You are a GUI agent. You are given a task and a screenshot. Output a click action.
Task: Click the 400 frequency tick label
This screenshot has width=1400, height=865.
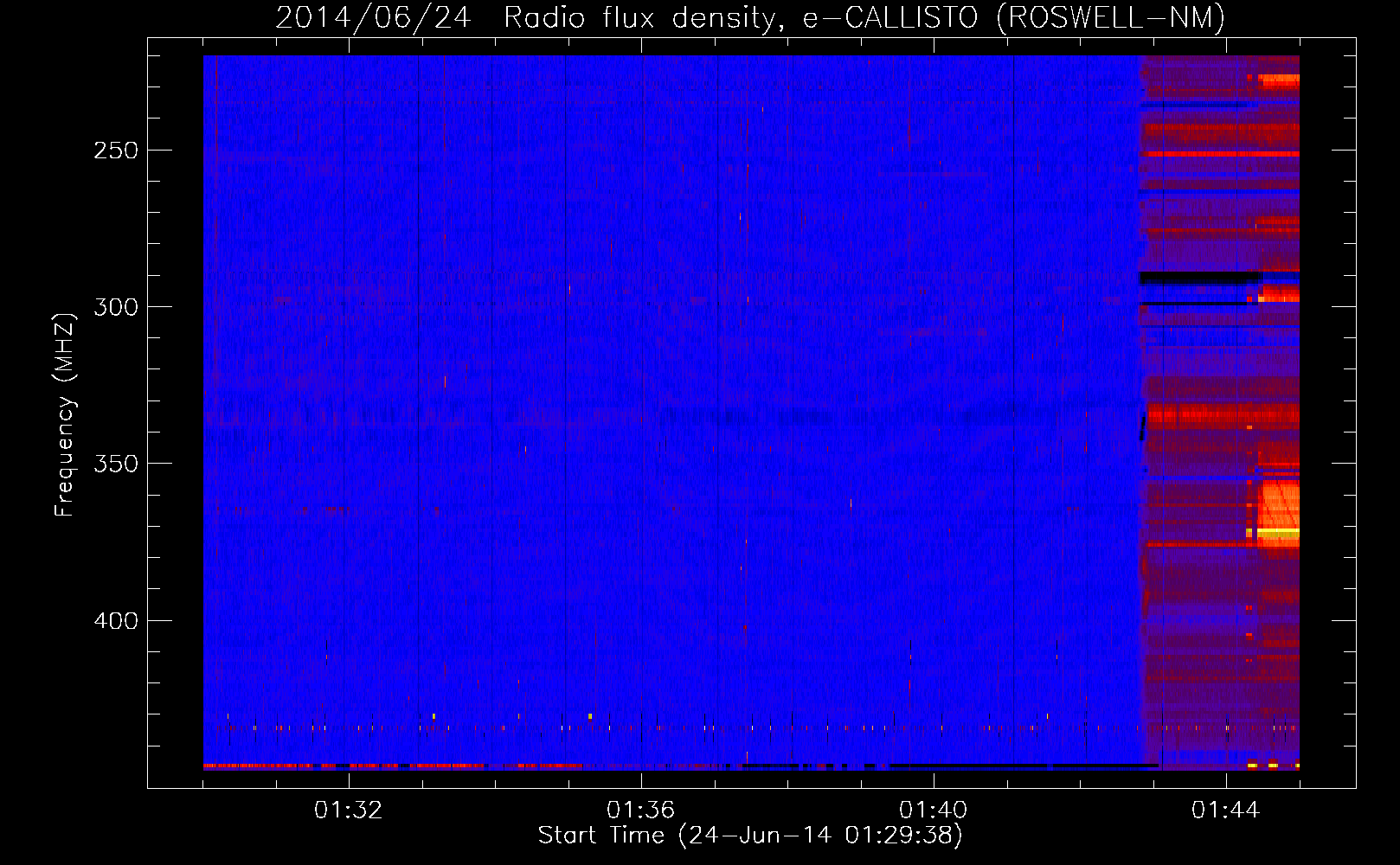(116, 621)
